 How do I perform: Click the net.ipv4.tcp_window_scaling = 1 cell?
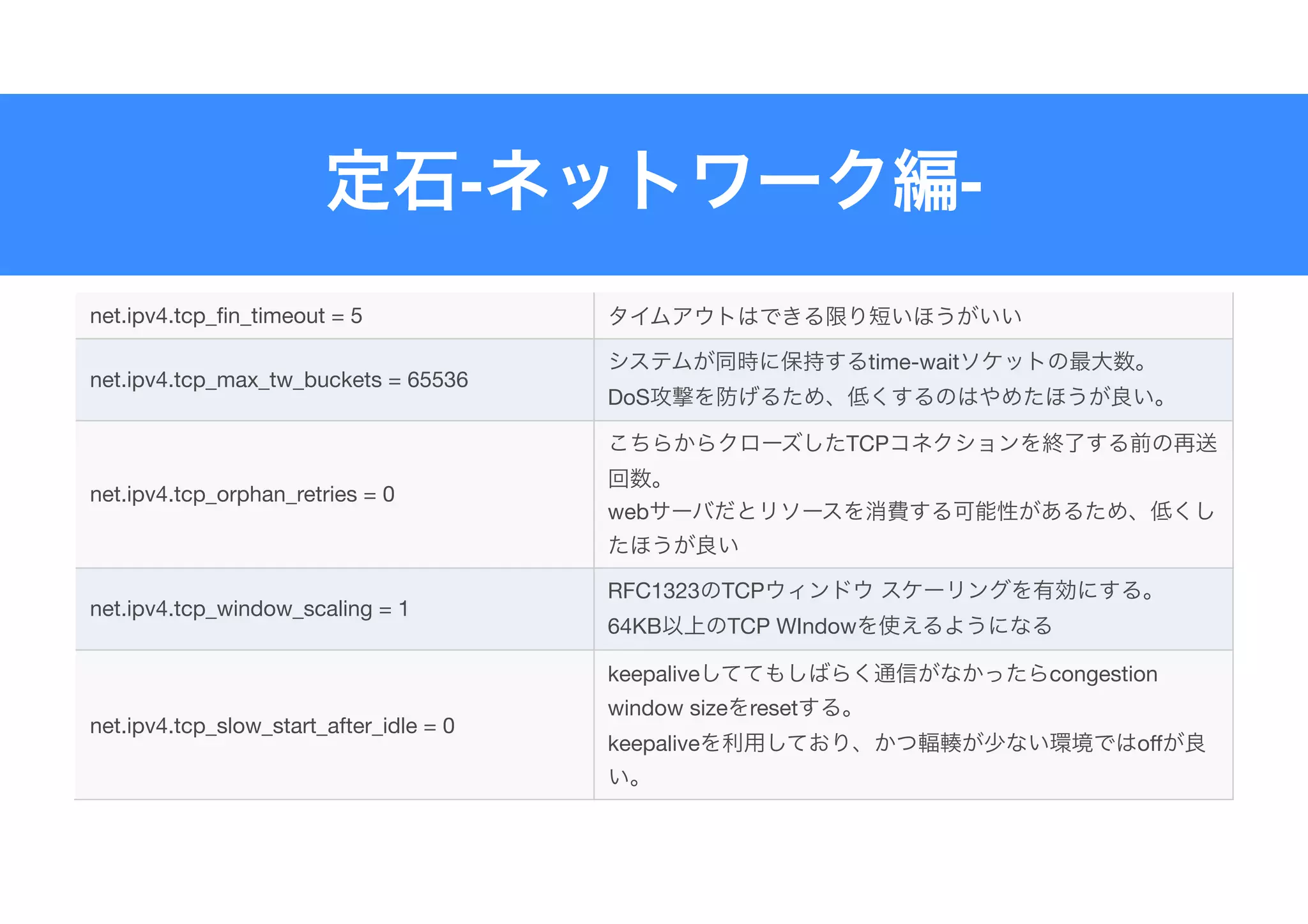[x=249, y=609]
